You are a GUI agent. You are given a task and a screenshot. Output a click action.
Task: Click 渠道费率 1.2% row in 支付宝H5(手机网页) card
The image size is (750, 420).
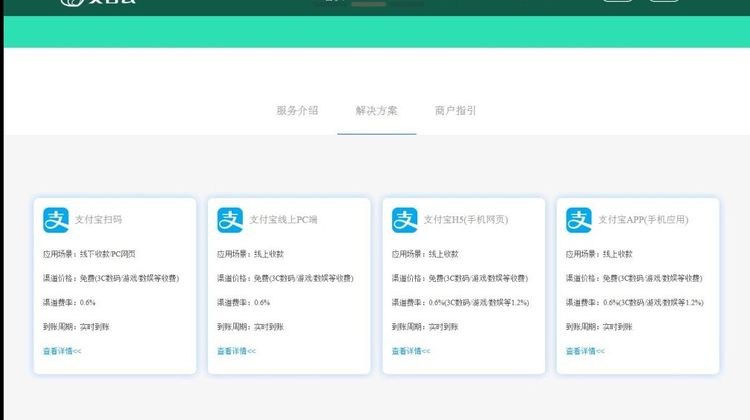click(x=461, y=302)
